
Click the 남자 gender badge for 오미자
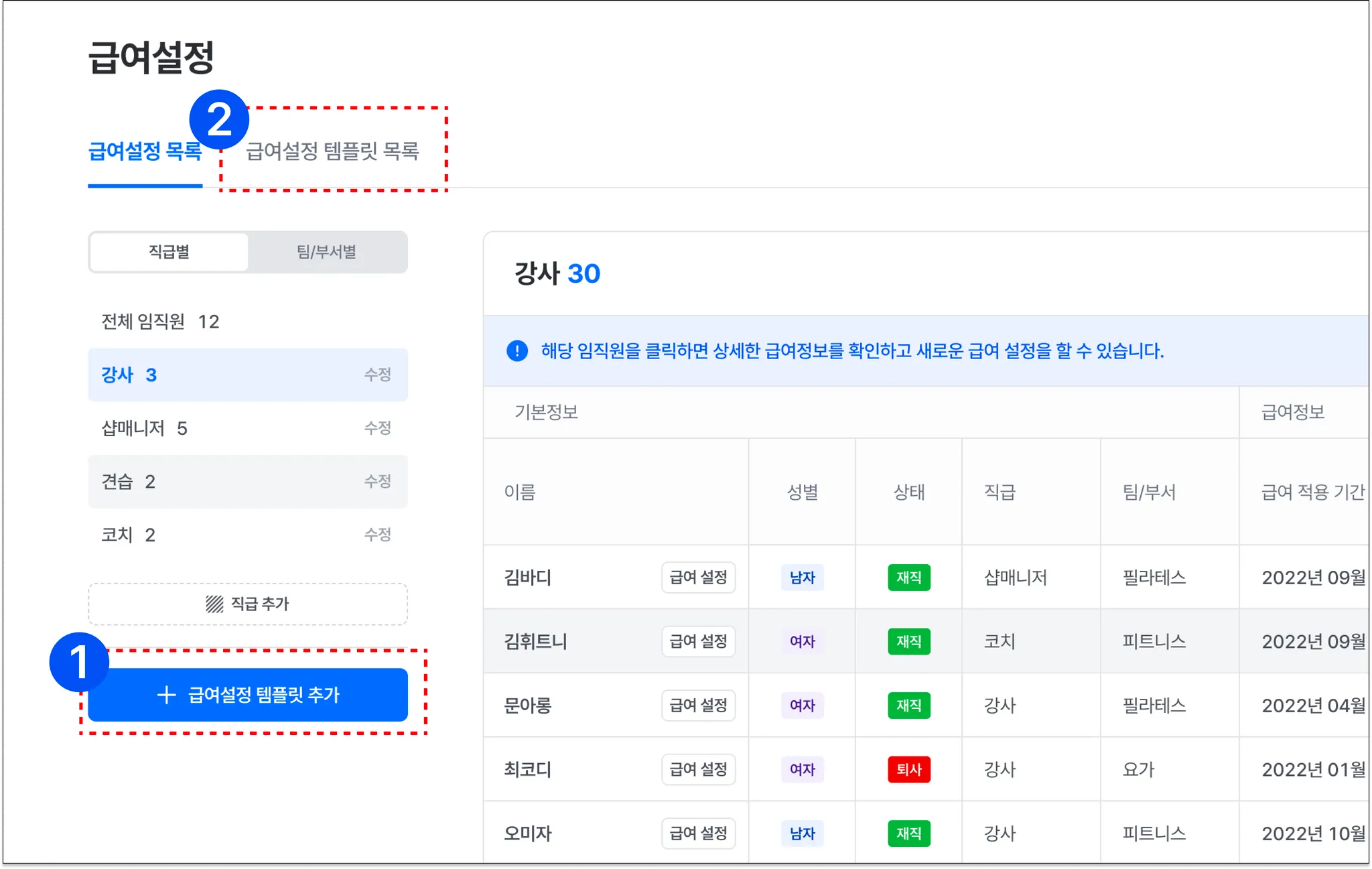(802, 833)
